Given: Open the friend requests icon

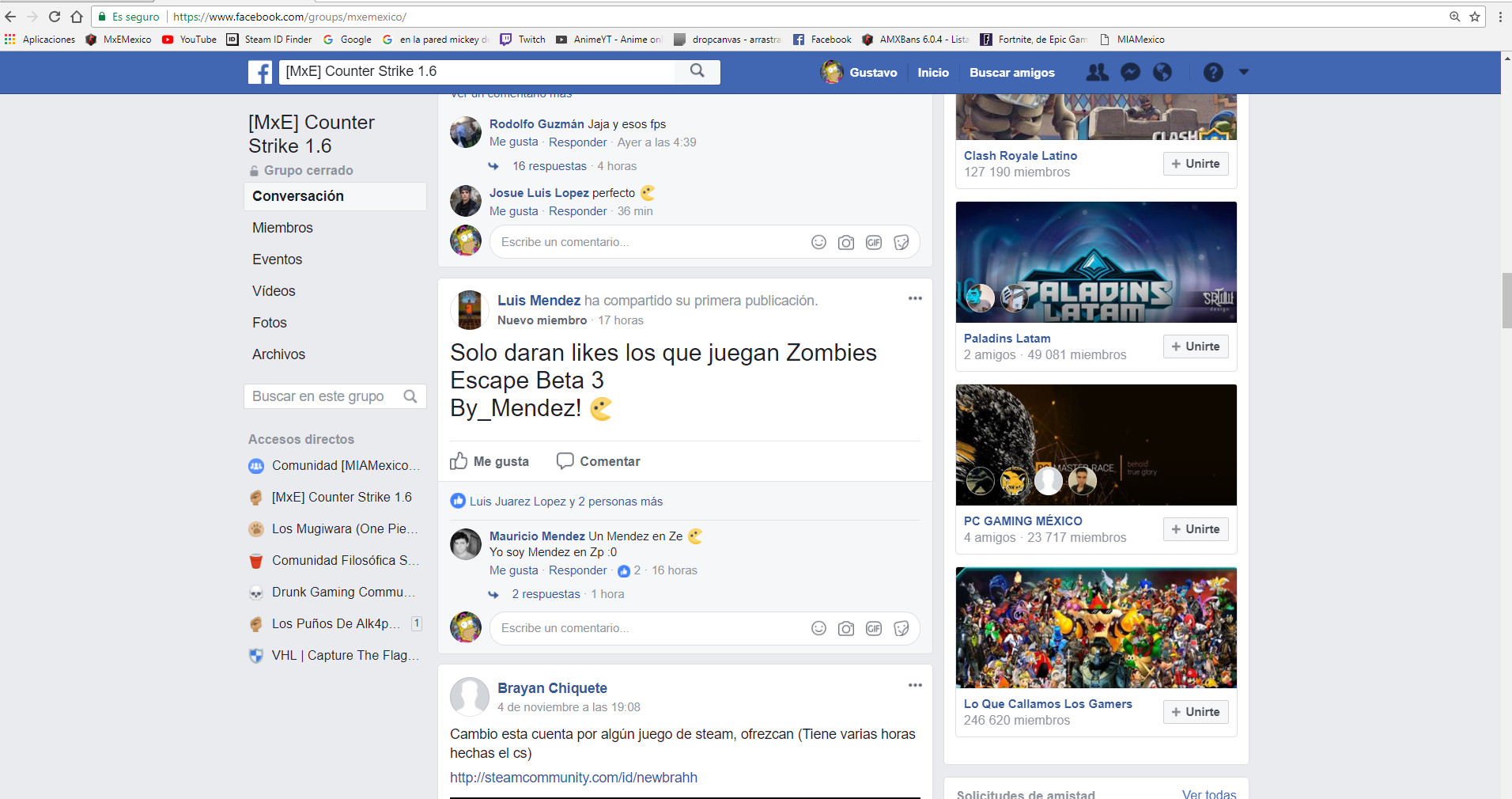Looking at the screenshot, I should pos(1097,72).
